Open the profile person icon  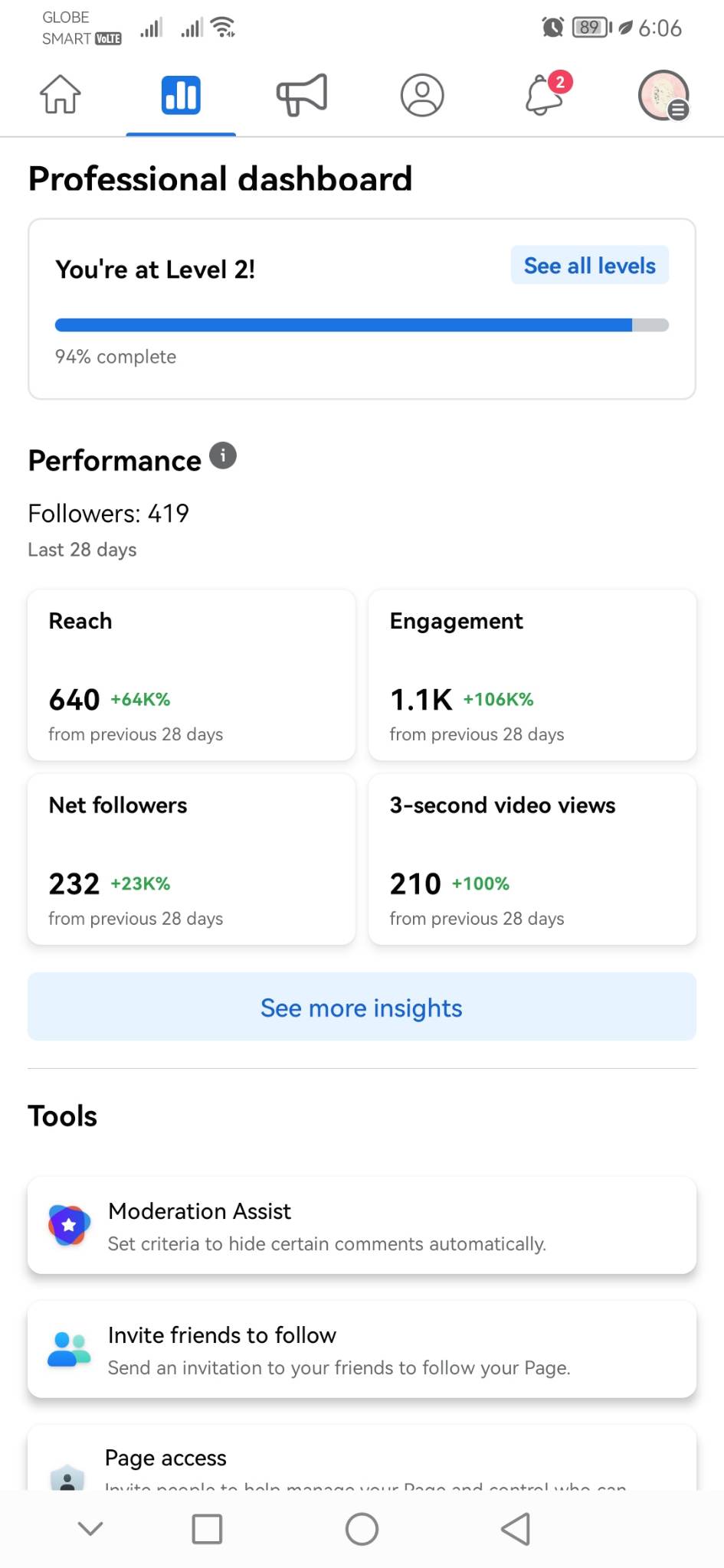pyautogui.click(x=422, y=95)
